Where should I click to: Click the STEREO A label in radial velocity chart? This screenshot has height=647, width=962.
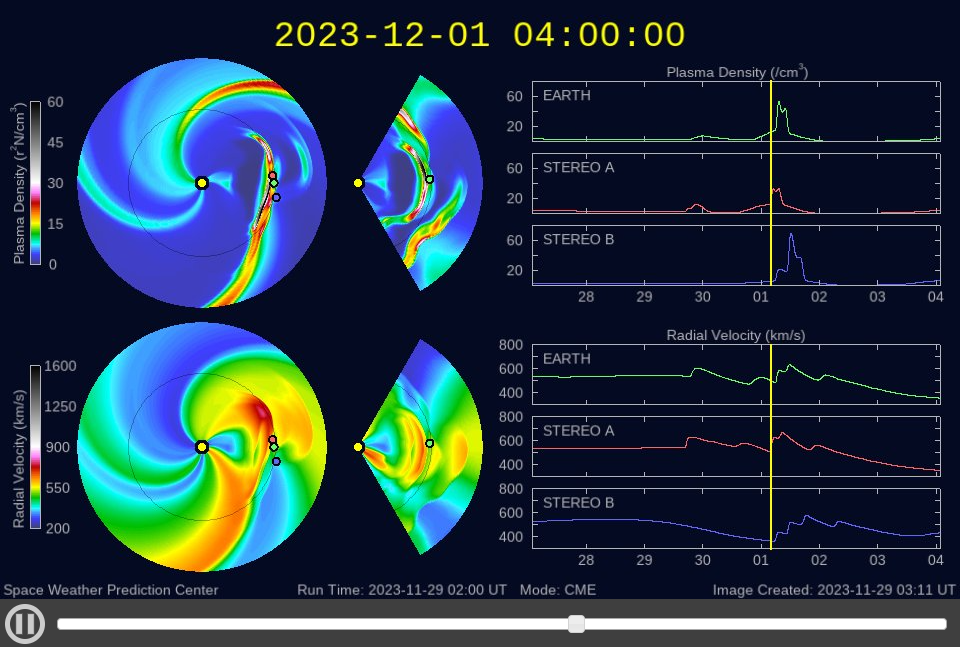[578, 431]
